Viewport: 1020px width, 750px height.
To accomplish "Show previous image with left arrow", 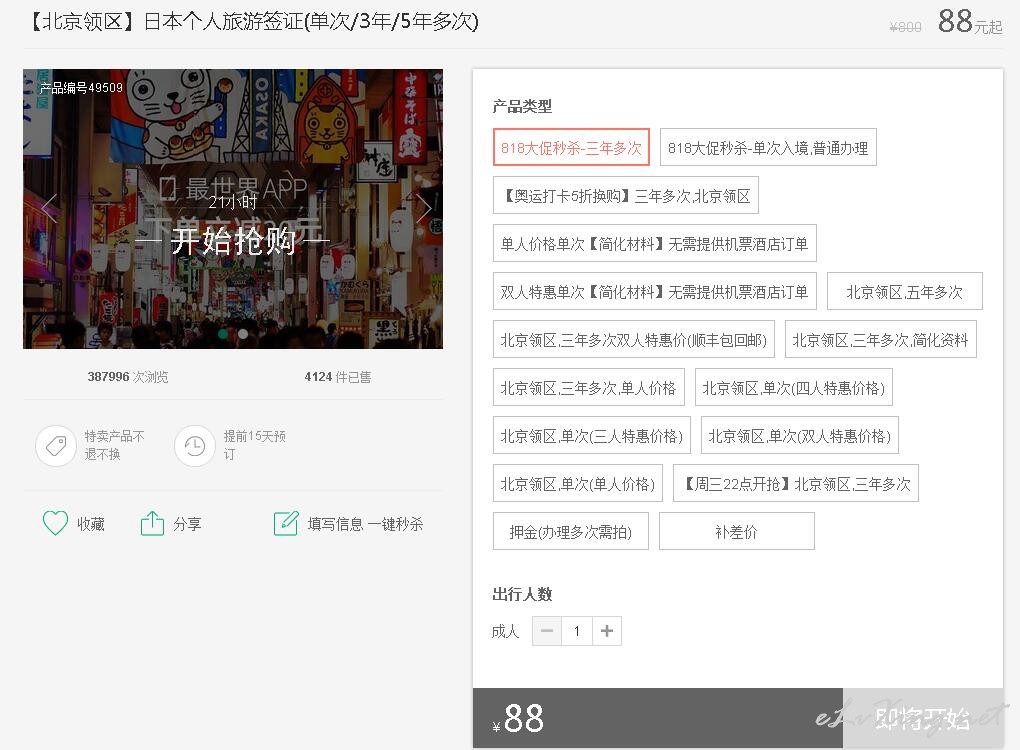I will point(49,209).
